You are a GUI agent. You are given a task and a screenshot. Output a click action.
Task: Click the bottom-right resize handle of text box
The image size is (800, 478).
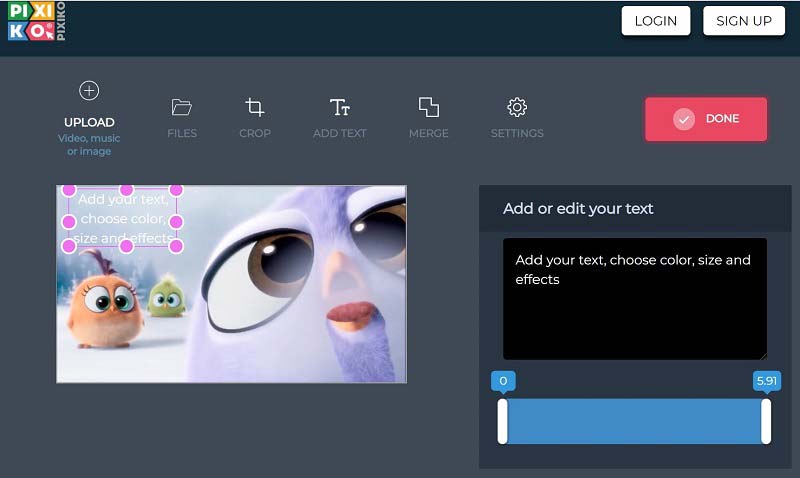[x=176, y=245]
